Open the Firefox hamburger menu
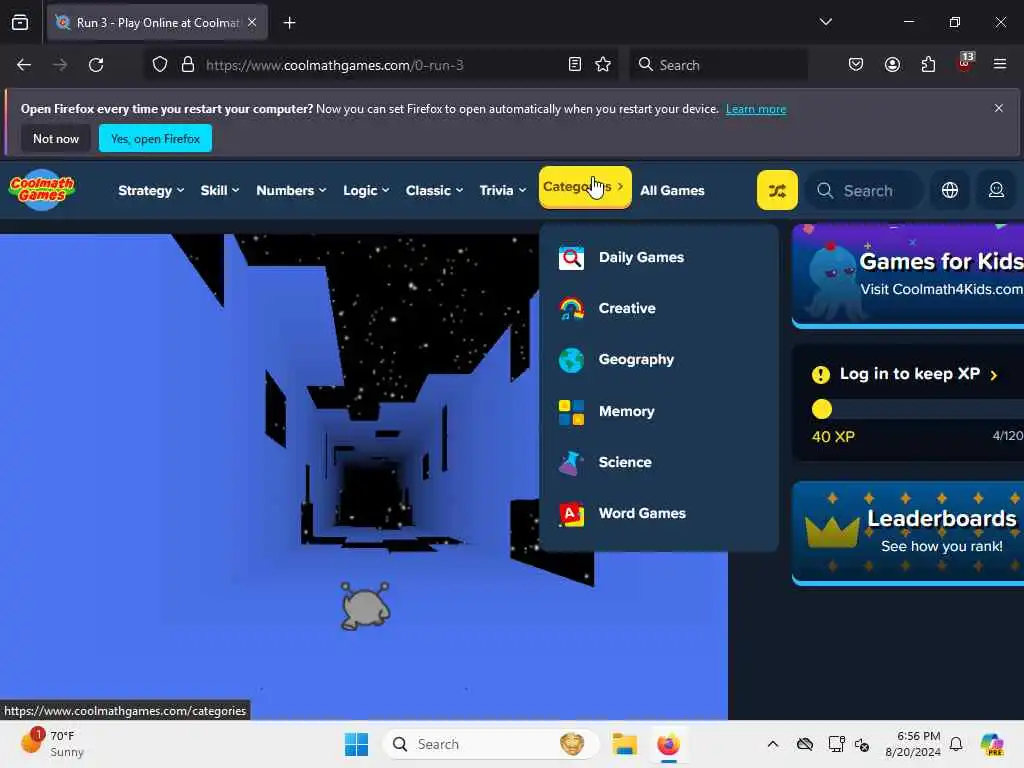The width and height of the screenshot is (1024, 768). click(1000, 65)
